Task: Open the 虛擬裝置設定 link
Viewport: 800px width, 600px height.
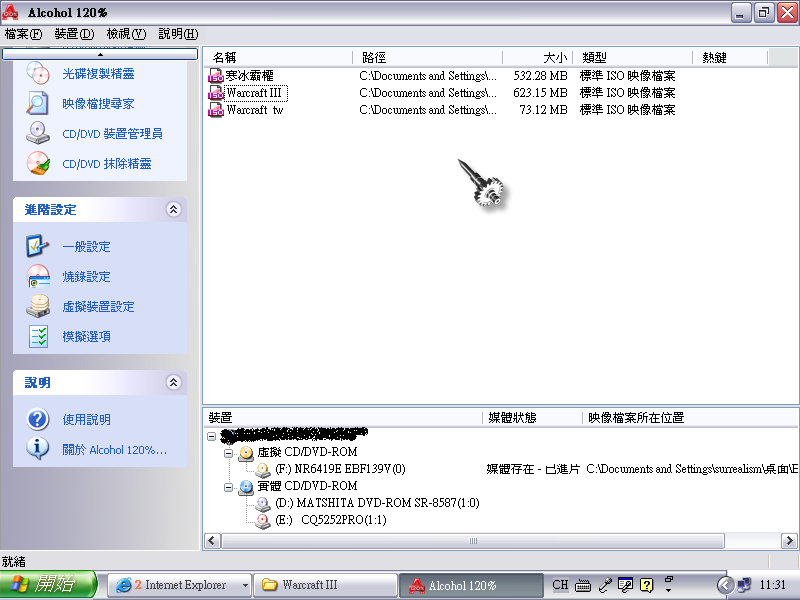Action: tap(98, 307)
